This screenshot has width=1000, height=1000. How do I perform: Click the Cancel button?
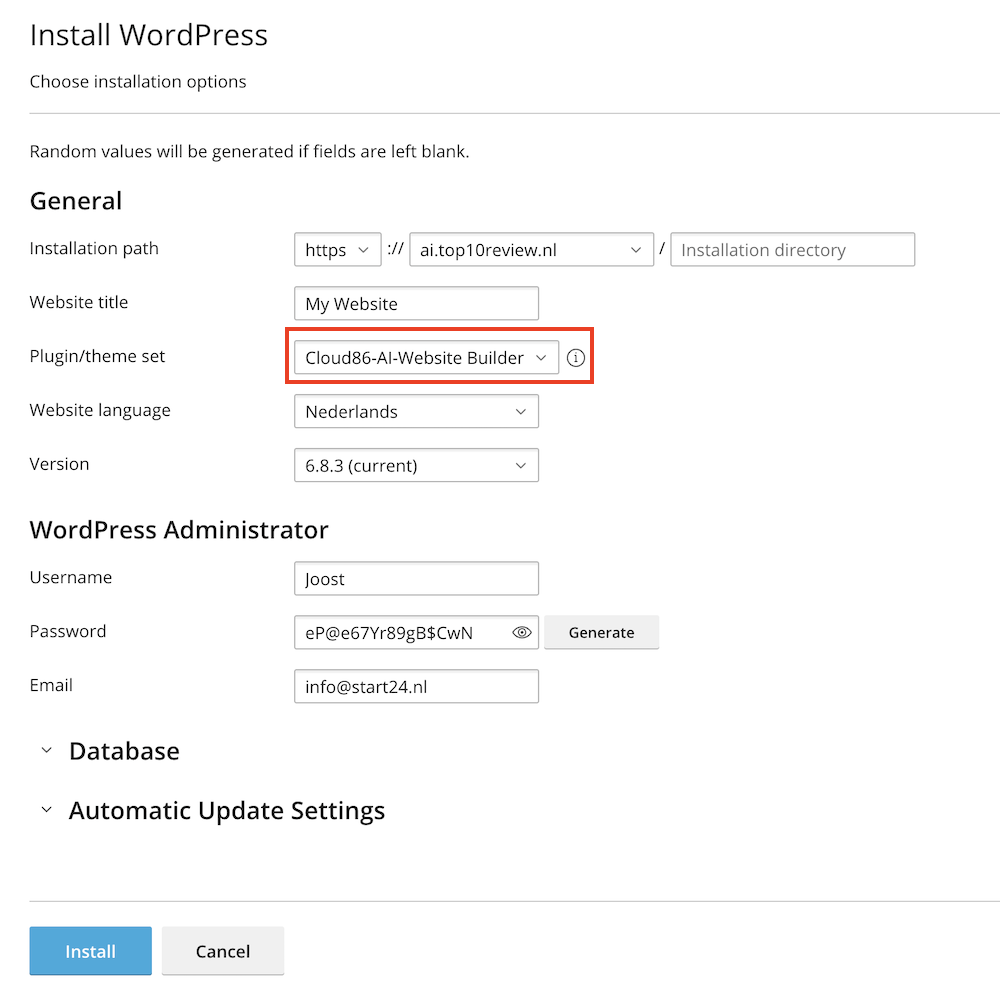[x=223, y=951]
